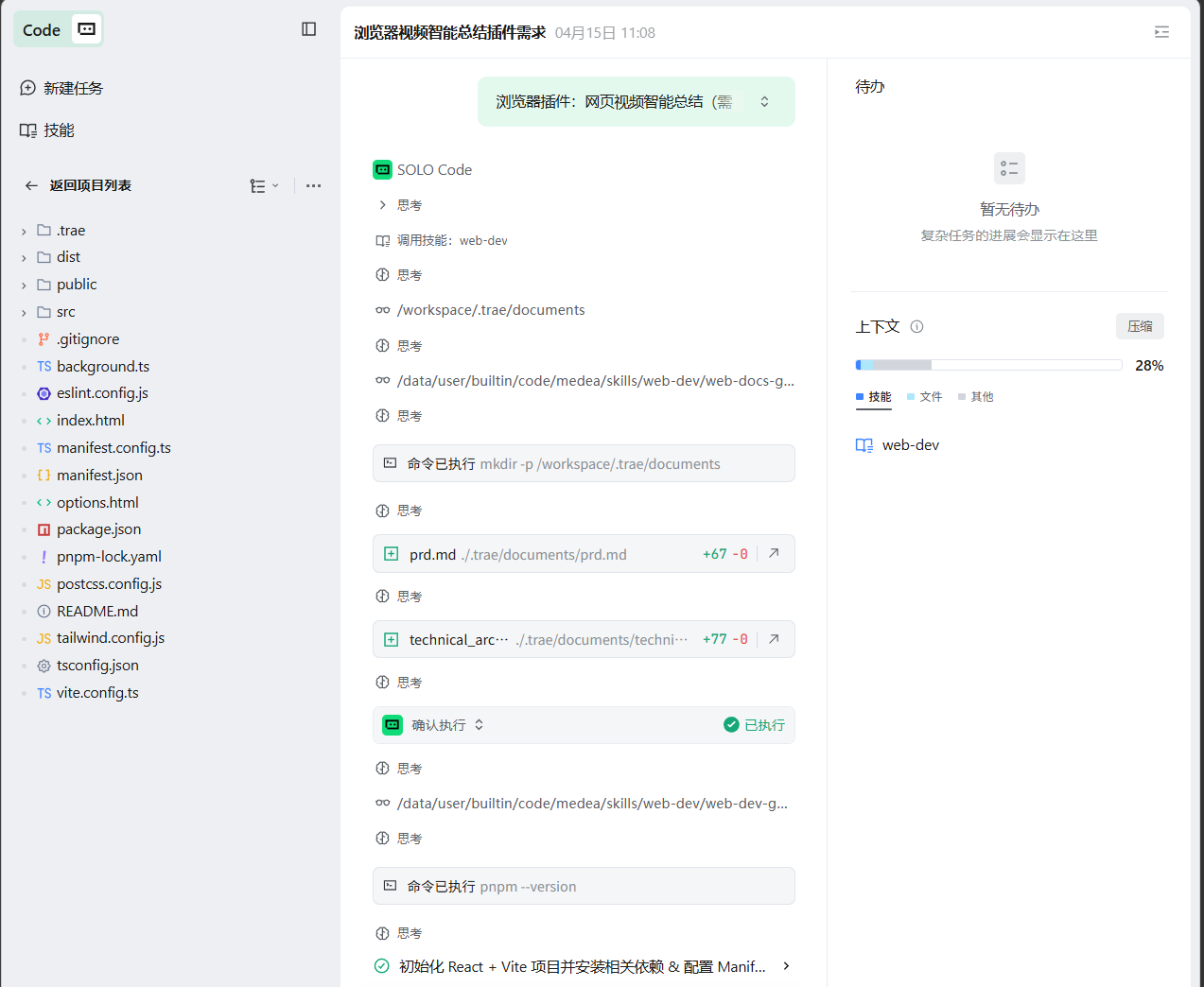Expand the 初始化 React + Vite task chevron
The height and width of the screenshot is (987, 1204).
786,966
